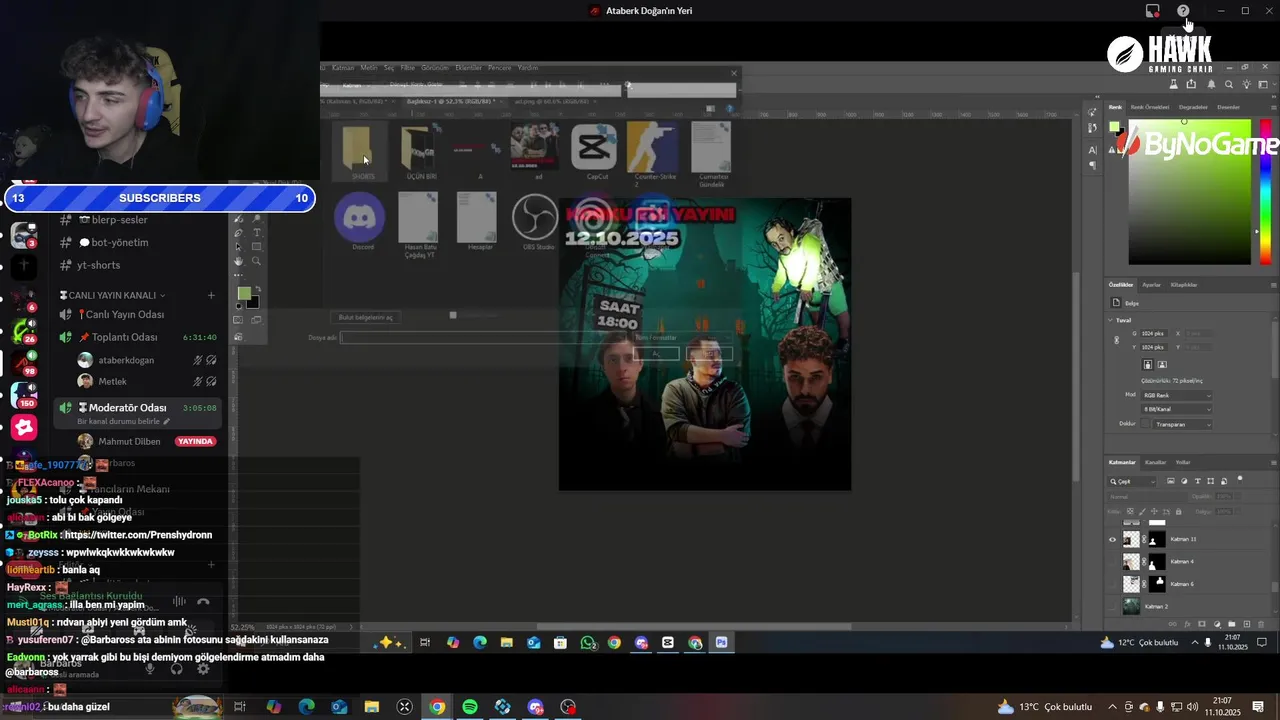Open the Pencere menu

coord(499,68)
